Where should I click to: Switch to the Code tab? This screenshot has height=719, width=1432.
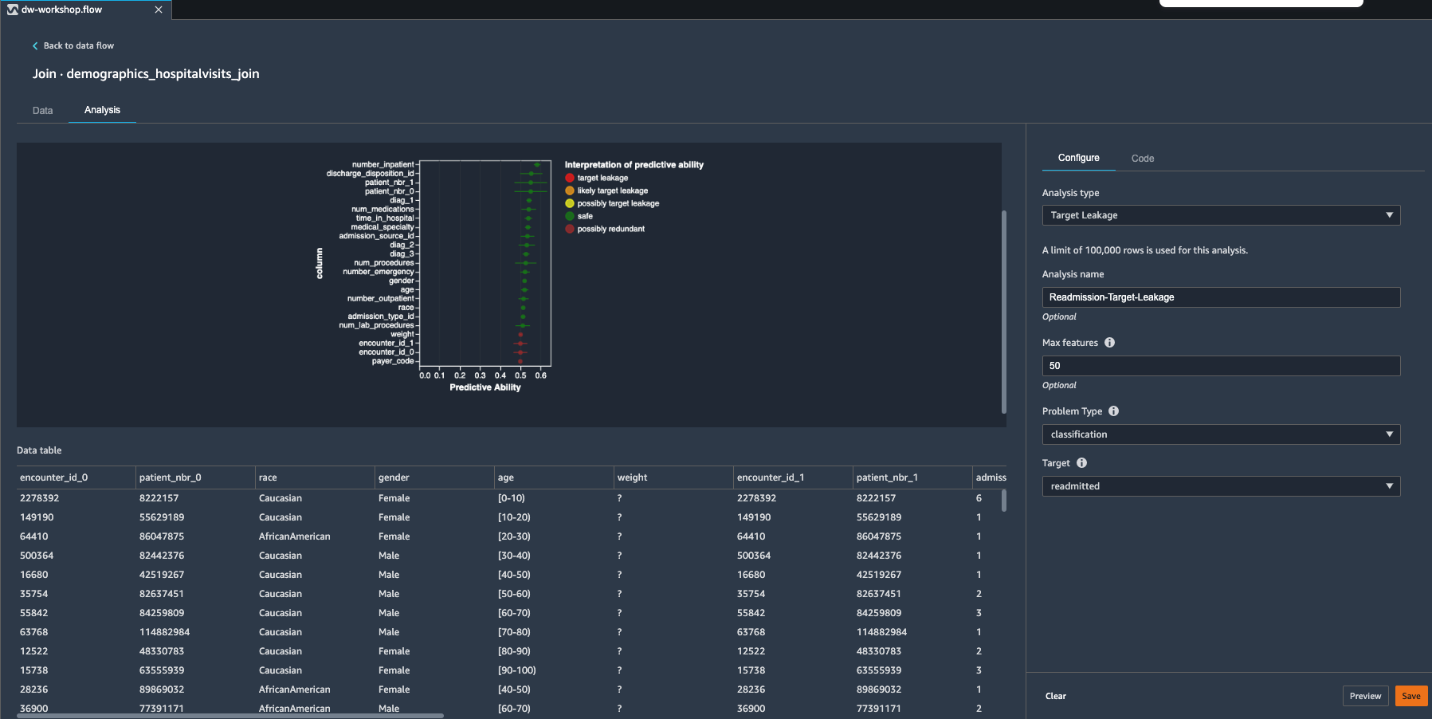pos(1142,158)
